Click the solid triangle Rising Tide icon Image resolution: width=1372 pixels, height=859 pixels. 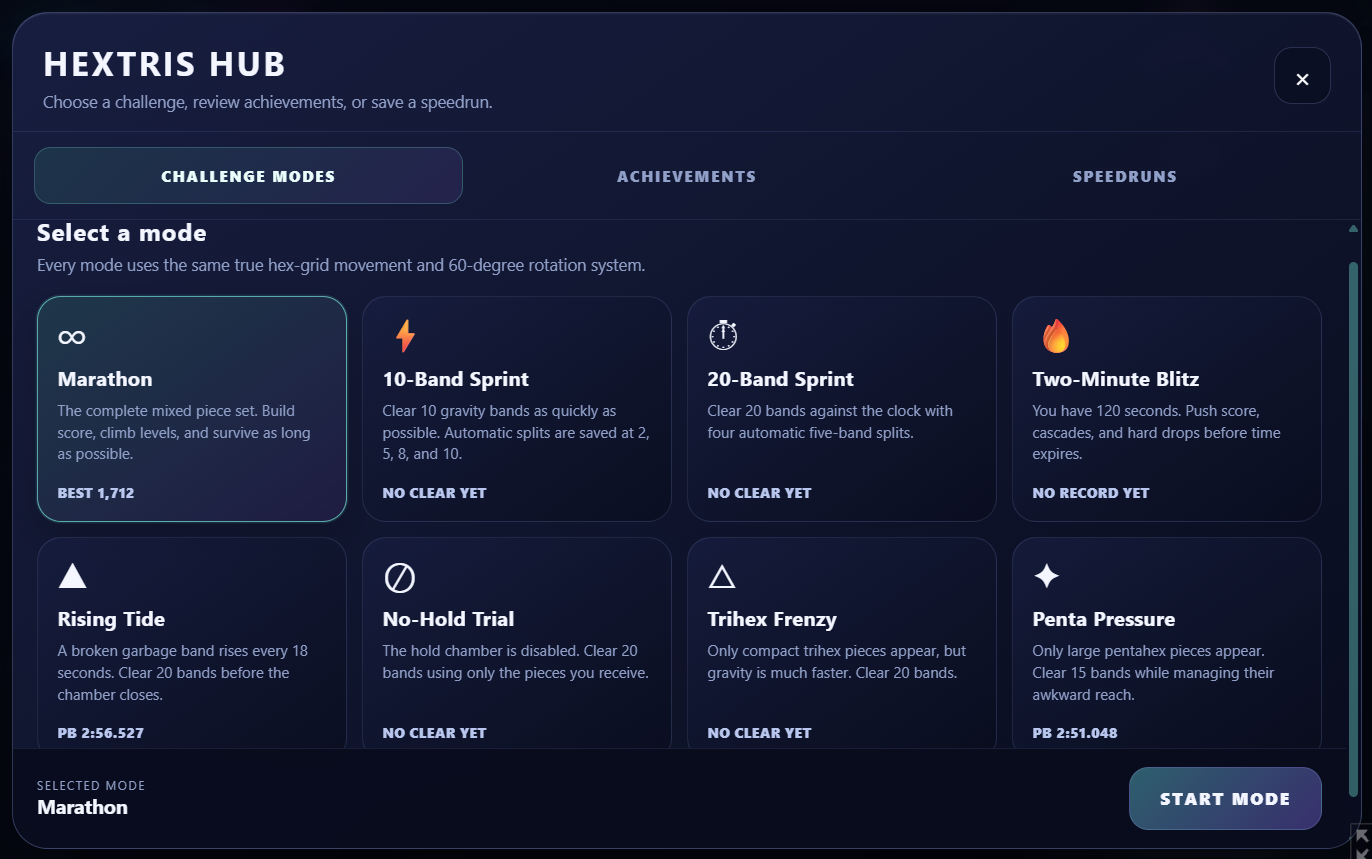click(72, 576)
